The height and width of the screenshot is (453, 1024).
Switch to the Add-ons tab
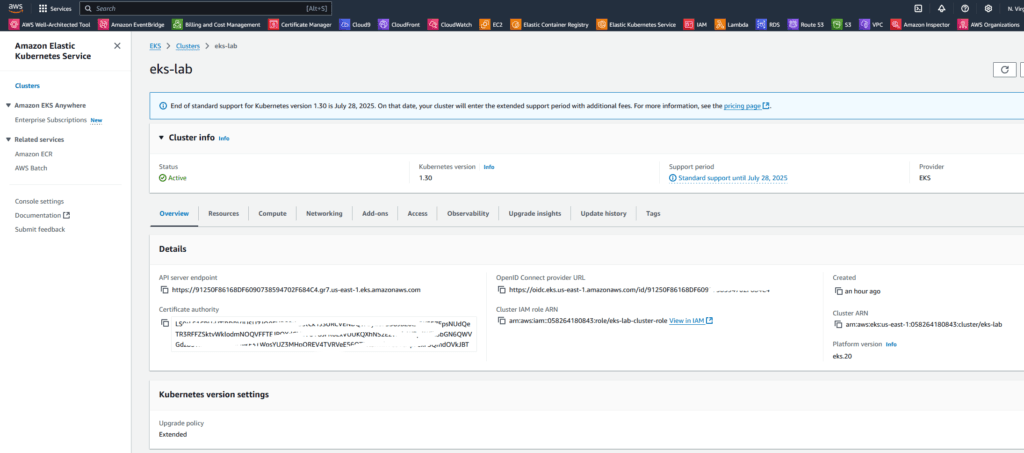(x=375, y=213)
